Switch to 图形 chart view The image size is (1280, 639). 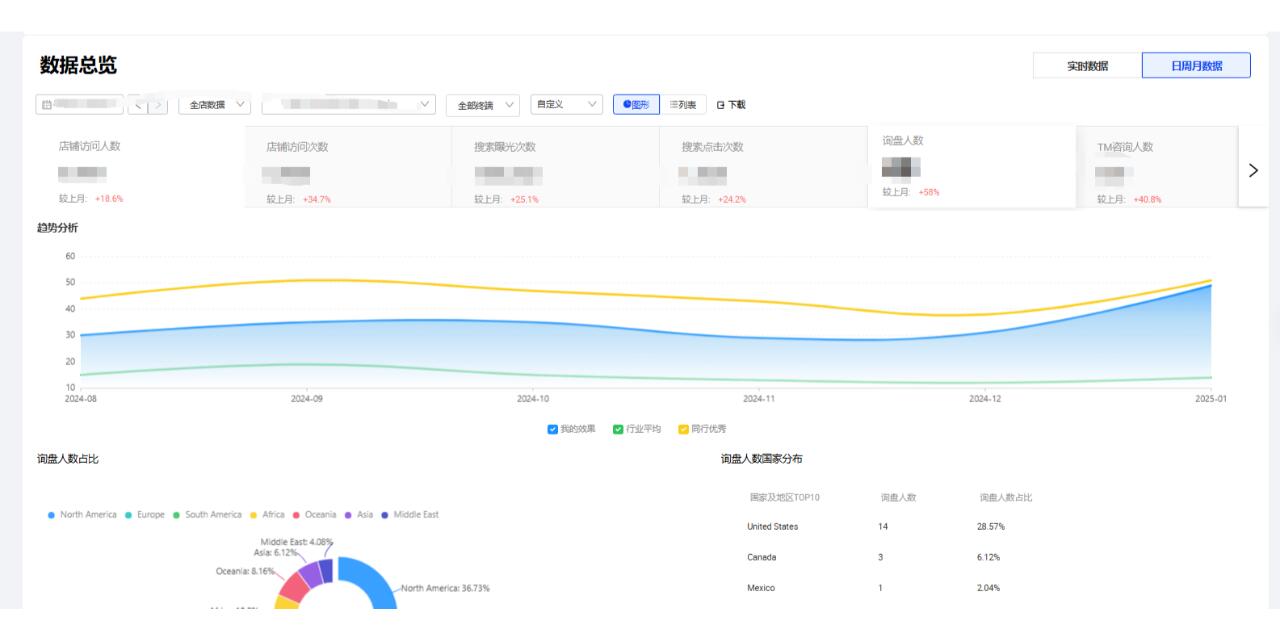click(x=636, y=105)
